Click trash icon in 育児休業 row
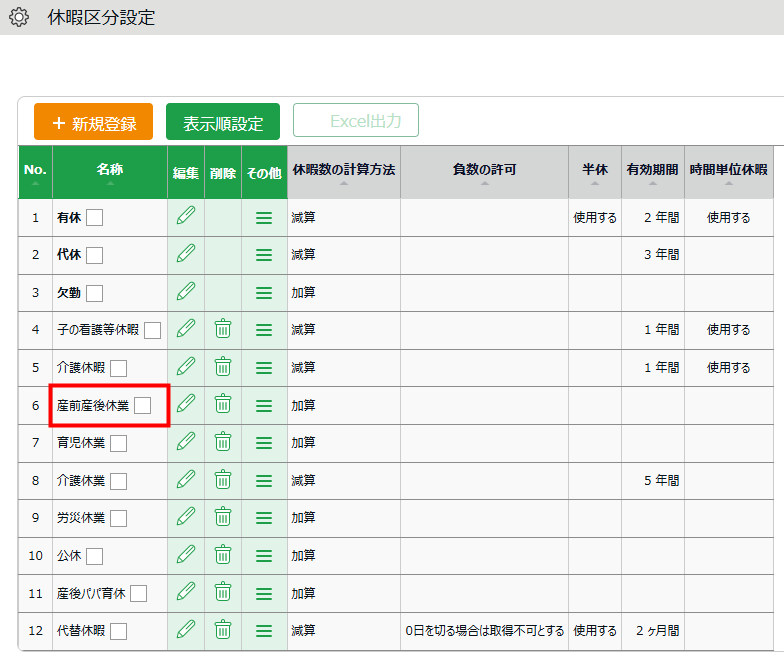 (222, 442)
